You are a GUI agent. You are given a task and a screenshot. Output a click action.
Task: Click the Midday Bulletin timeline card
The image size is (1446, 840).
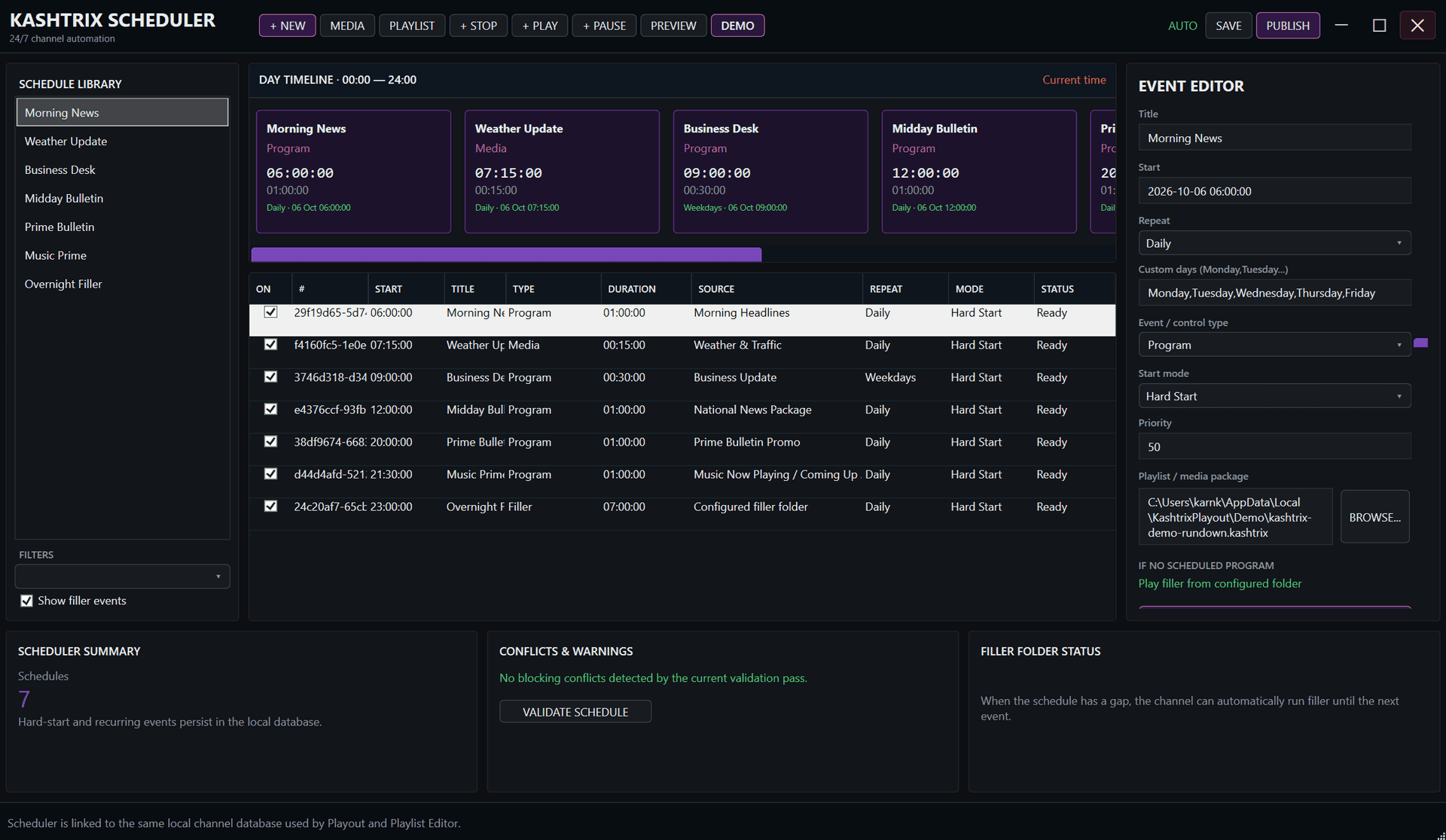[x=979, y=172]
